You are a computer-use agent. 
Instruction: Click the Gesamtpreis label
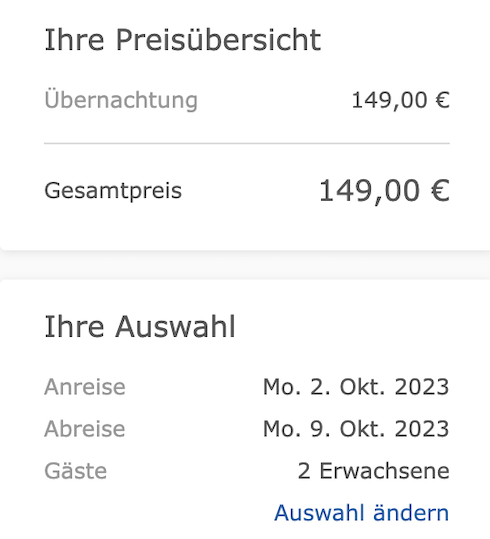[x=113, y=191]
